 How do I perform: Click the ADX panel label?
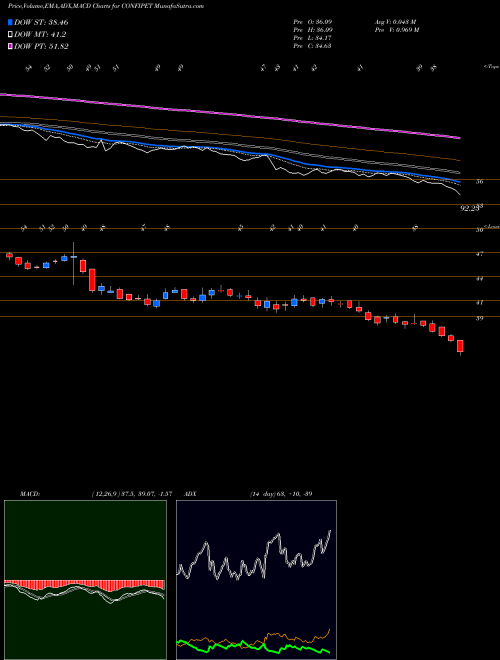(189, 493)
